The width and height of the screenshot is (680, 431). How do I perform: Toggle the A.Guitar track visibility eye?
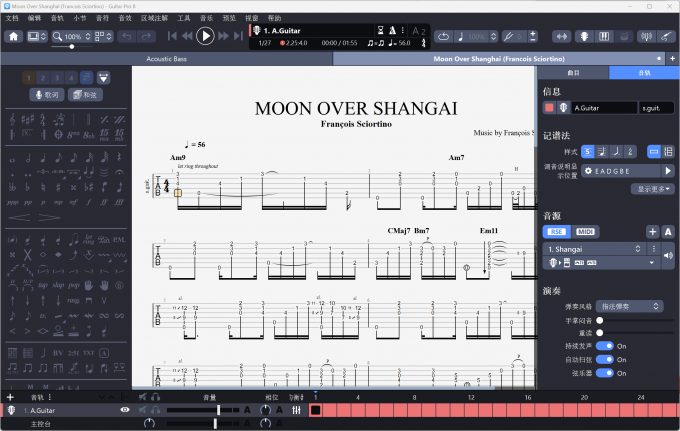pyautogui.click(x=125, y=410)
